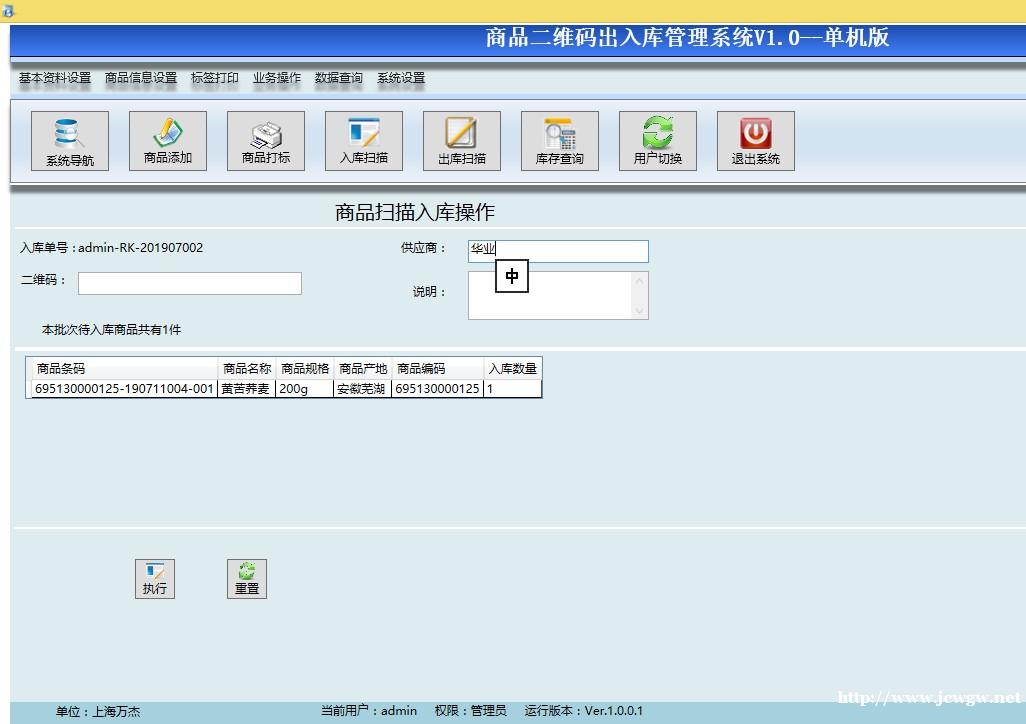Select the 入库扫描 toolbar icon
The width and height of the screenshot is (1026, 724).
(x=364, y=141)
